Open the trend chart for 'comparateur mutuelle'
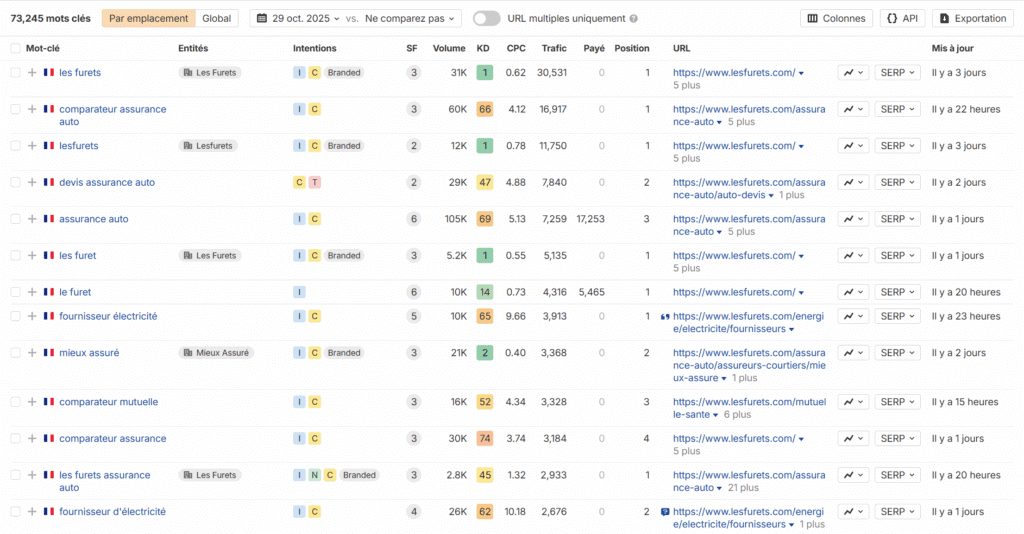The width and height of the screenshot is (1024, 534). point(853,401)
